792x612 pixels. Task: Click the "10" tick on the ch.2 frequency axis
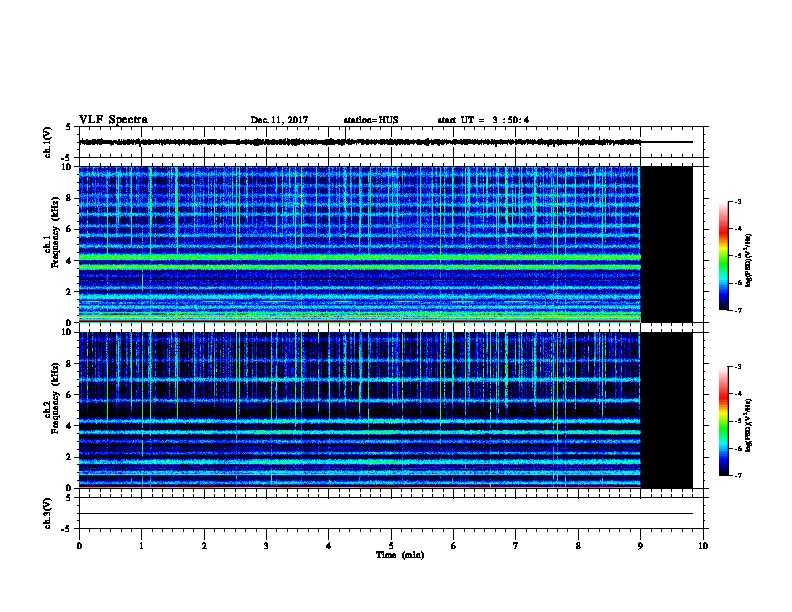point(67,332)
